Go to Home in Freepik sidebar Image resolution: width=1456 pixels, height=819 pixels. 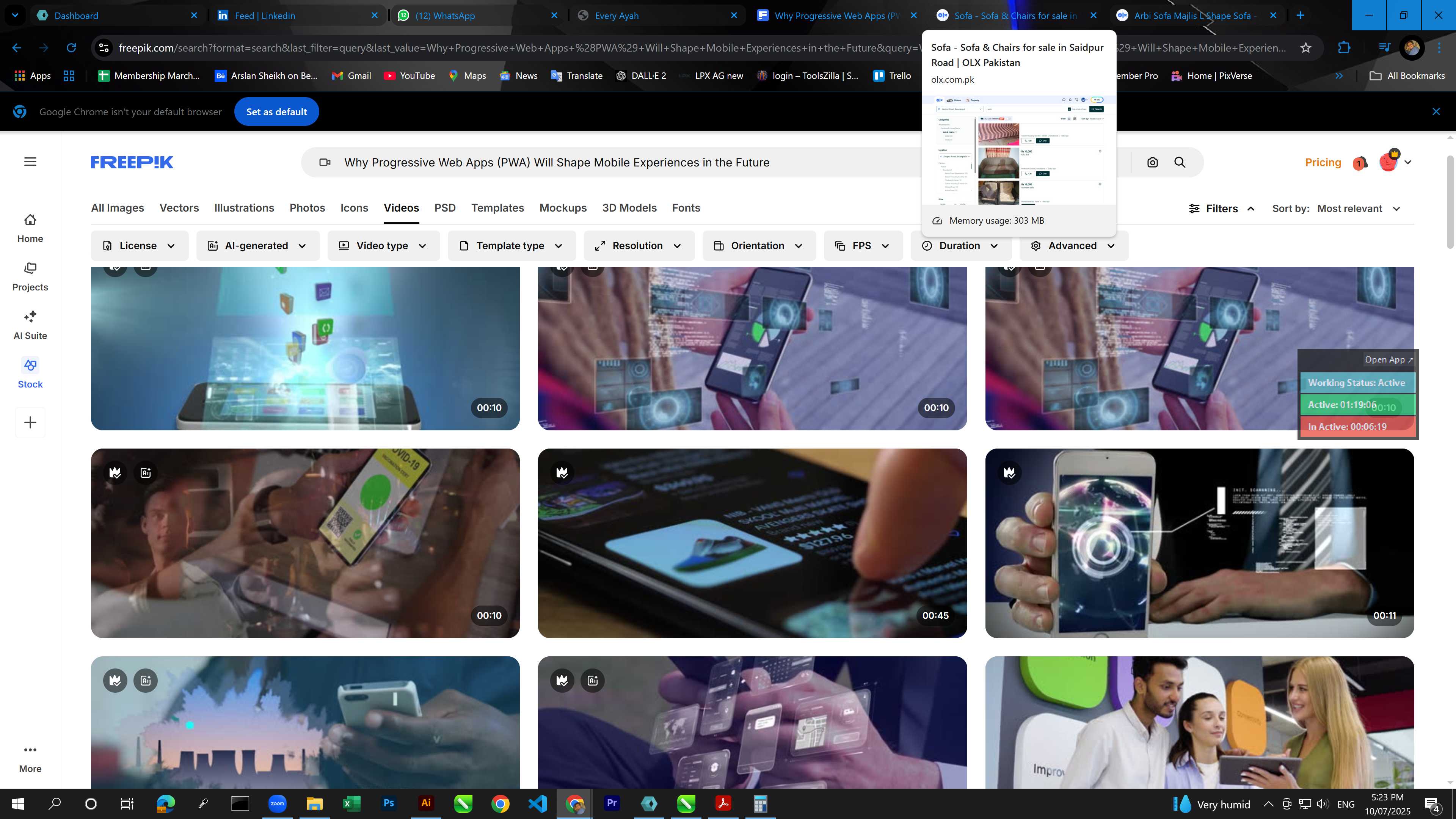pos(30,228)
